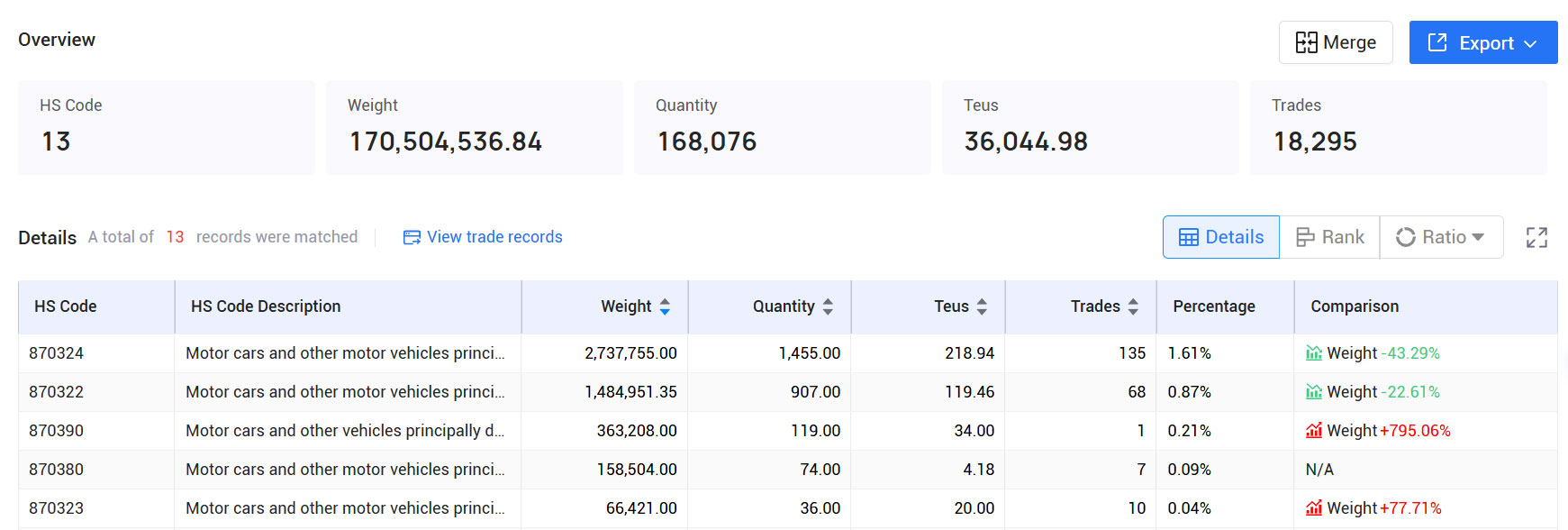Click the description in the 870390 row
The height and width of the screenshot is (530, 1568).
(345, 431)
